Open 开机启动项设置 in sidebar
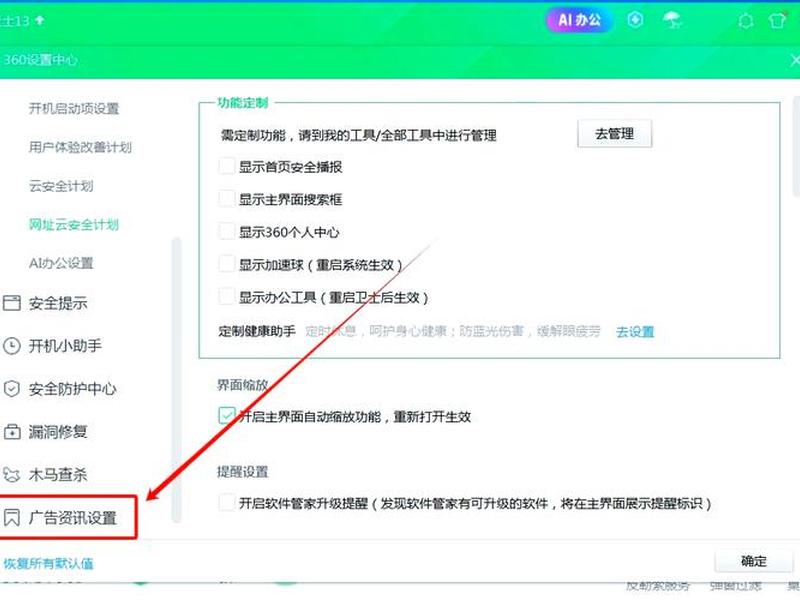800x600 pixels. coord(74,108)
